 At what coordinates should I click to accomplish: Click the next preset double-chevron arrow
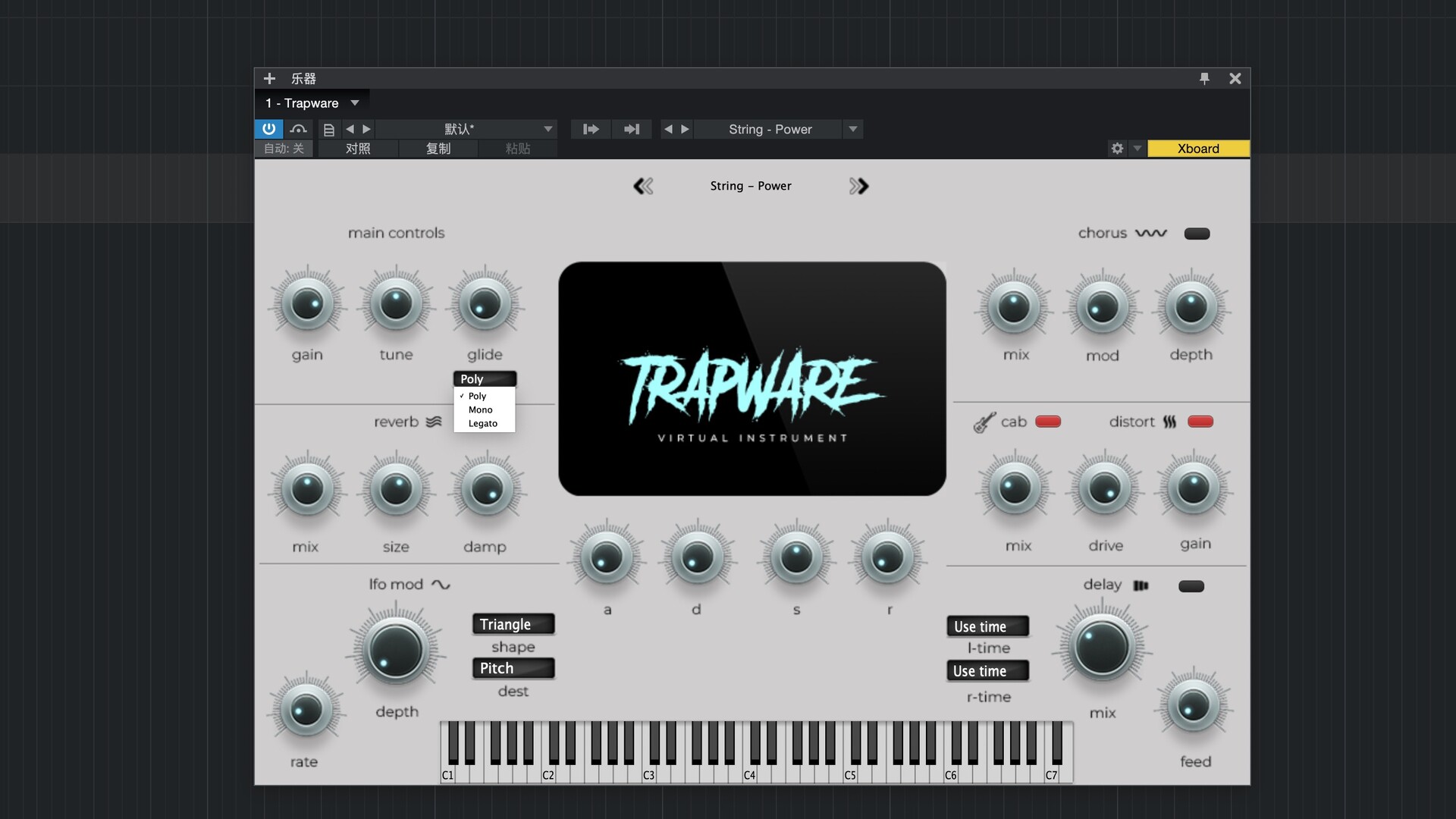point(858,186)
